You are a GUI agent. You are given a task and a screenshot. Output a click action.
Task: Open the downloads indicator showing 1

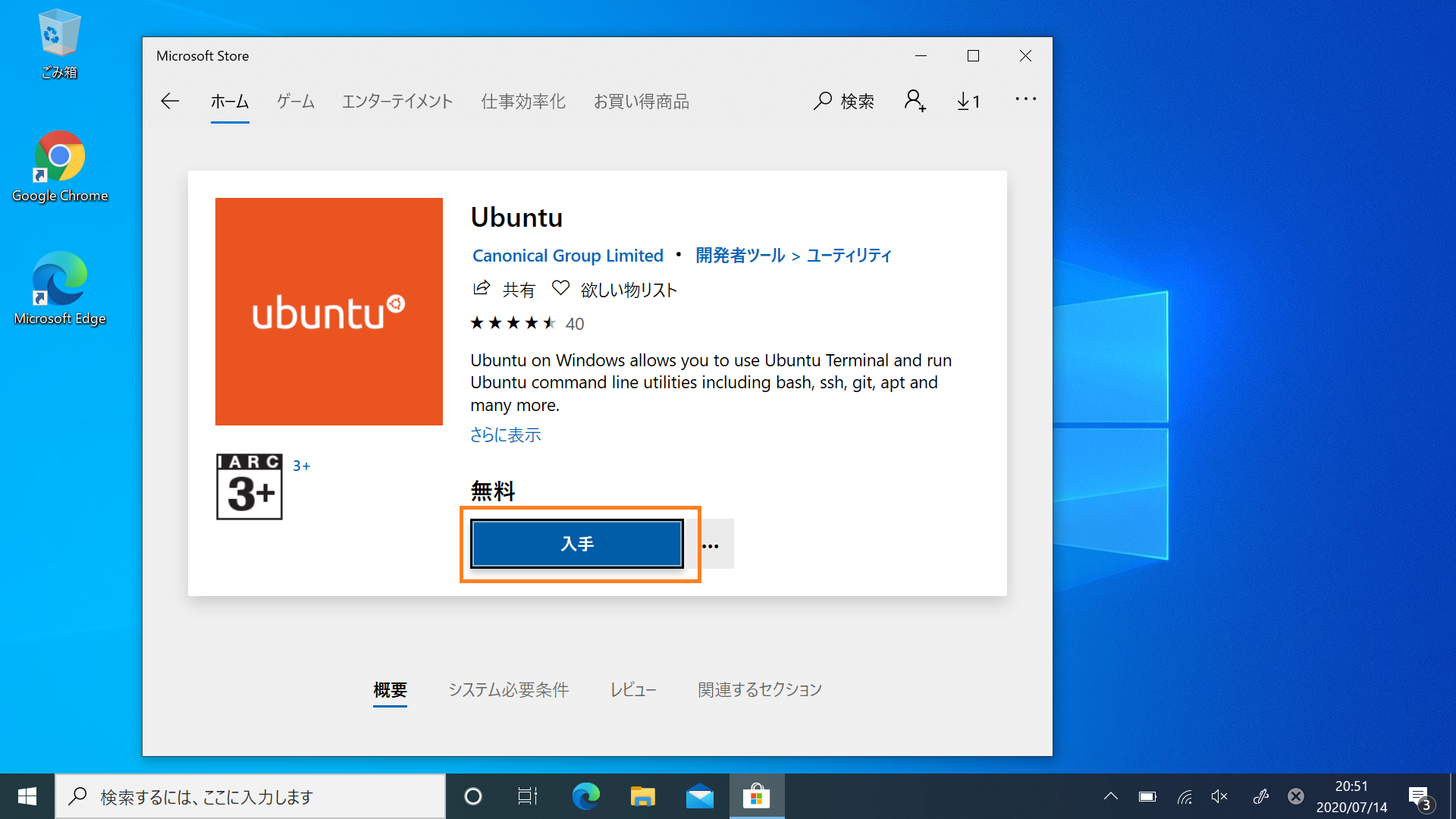point(968,100)
